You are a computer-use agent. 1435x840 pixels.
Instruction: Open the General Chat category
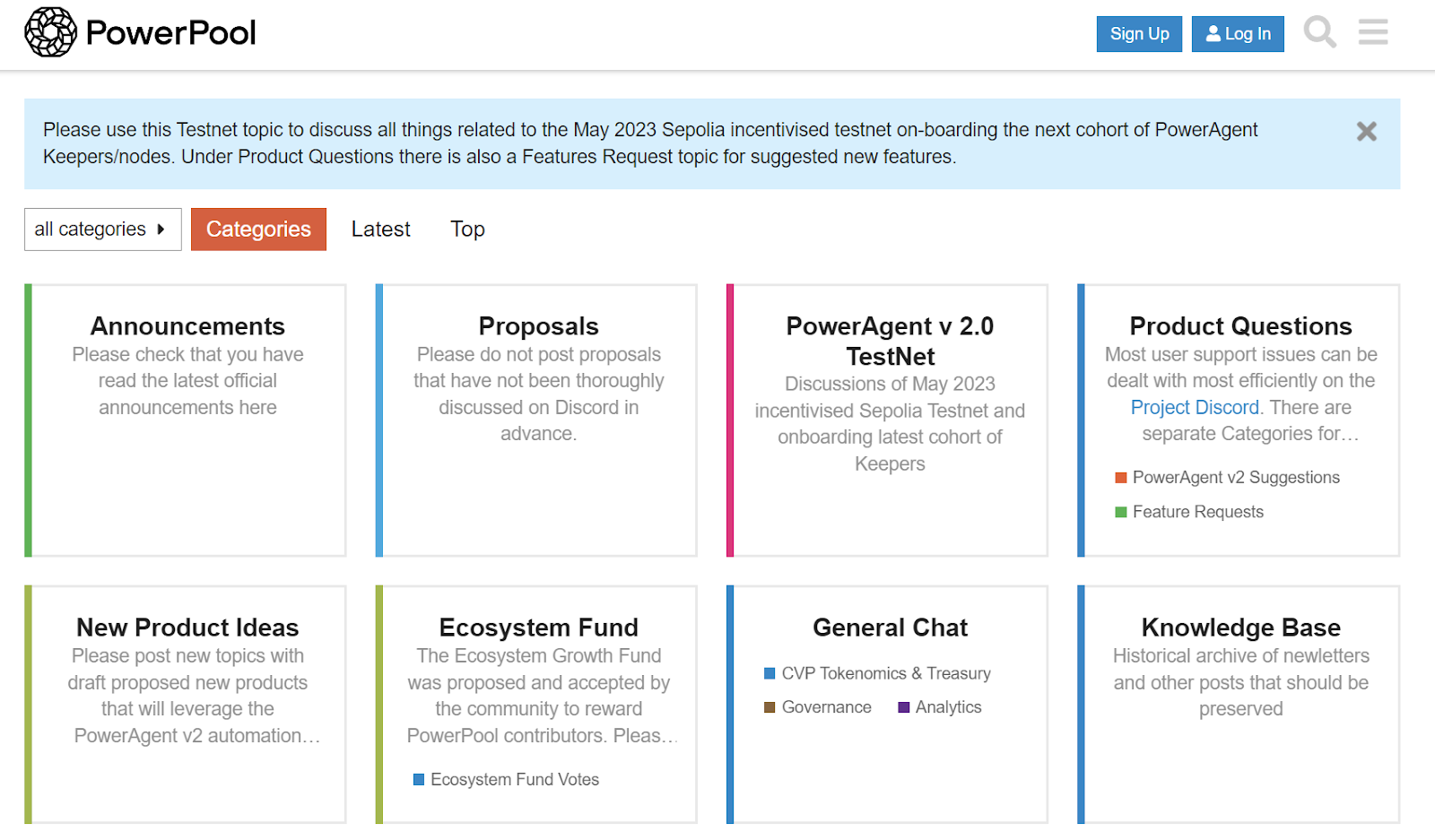click(x=890, y=628)
